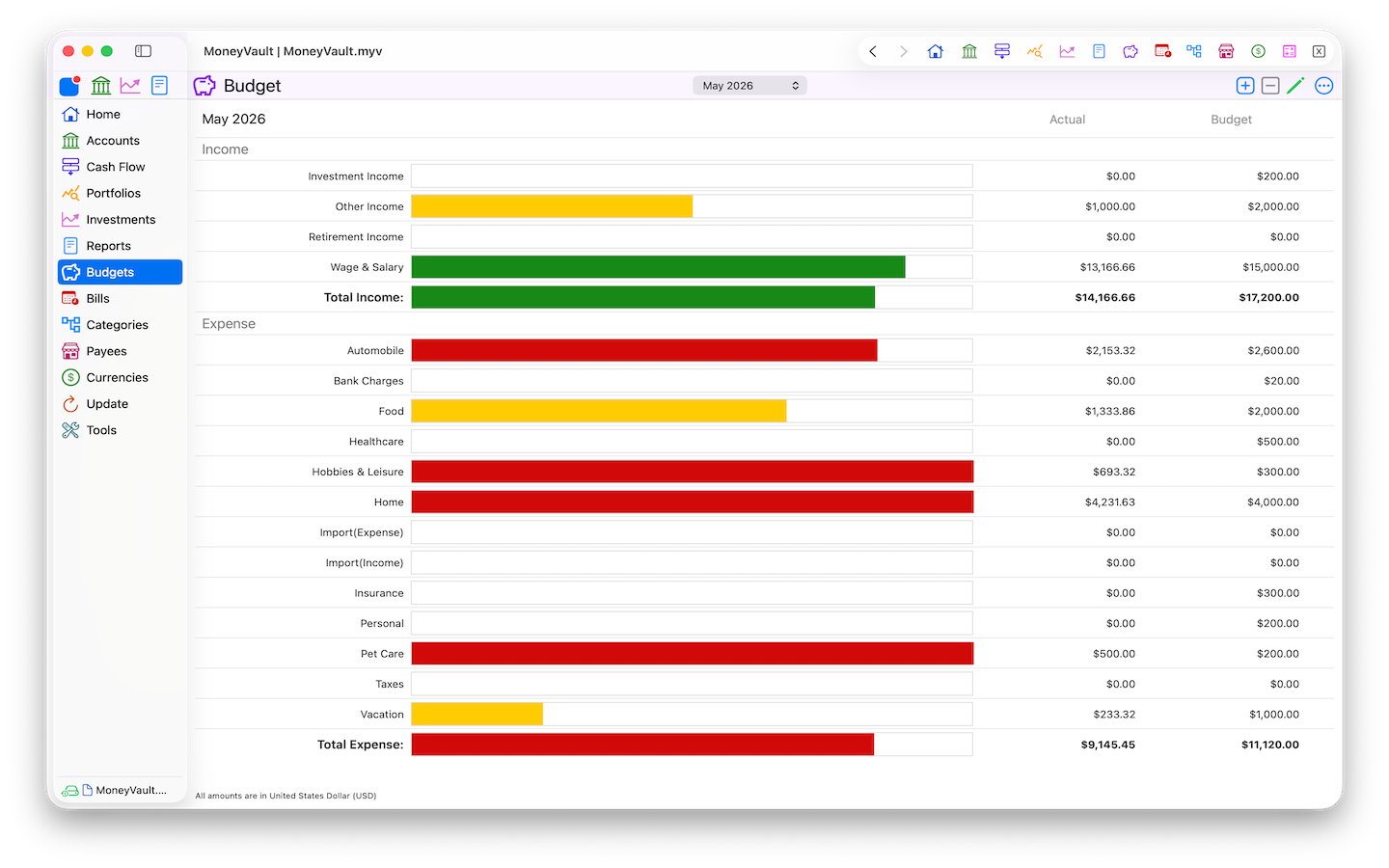Click the Investment Income row label

pos(356,176)
